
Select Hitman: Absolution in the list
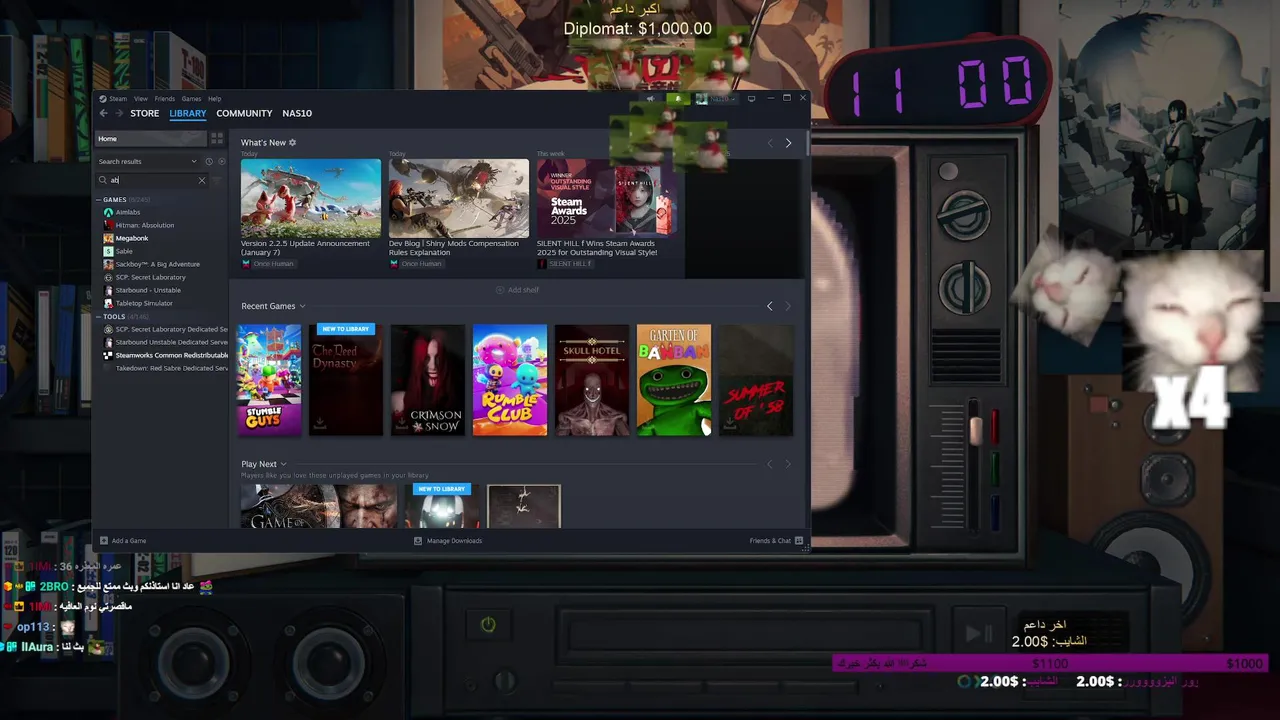[144, 225]
